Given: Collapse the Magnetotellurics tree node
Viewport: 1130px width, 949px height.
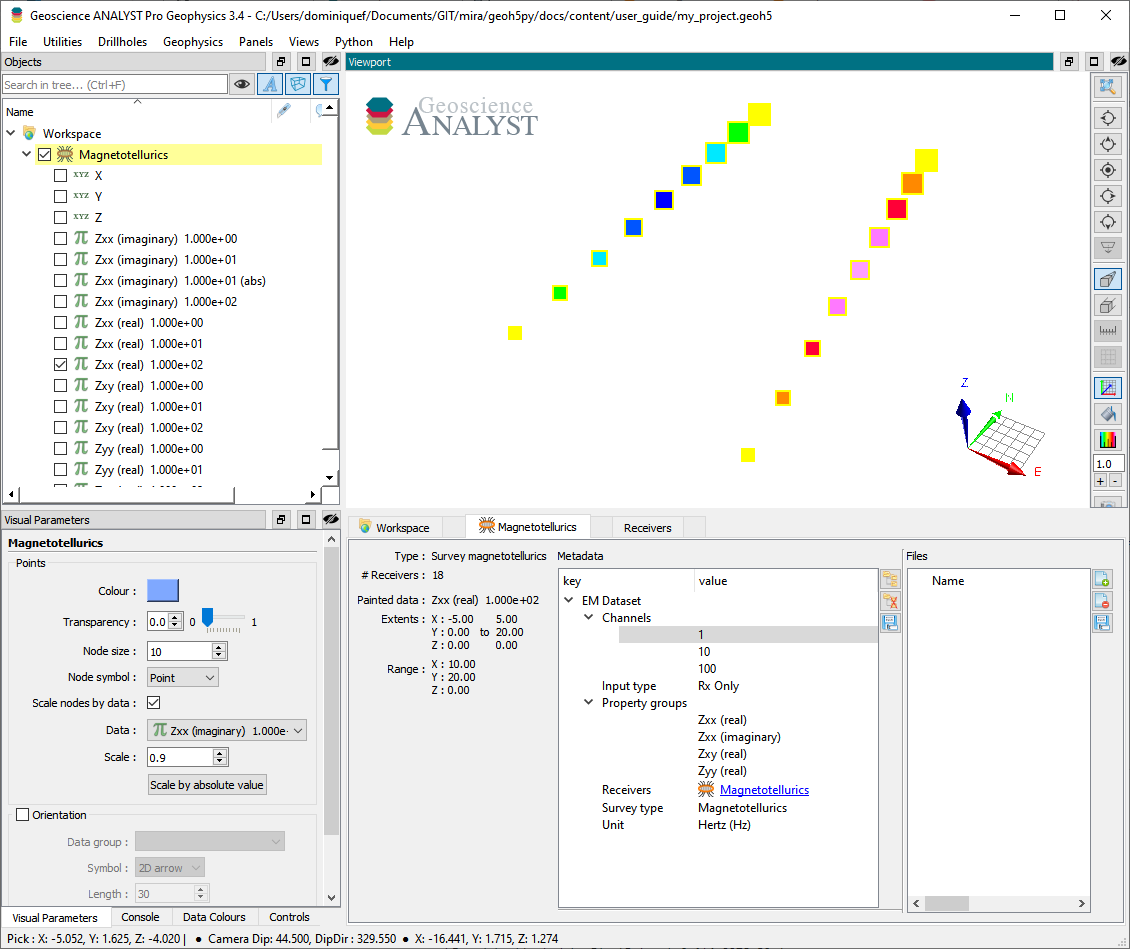Looking at the screenshot, I should point(27,154).
